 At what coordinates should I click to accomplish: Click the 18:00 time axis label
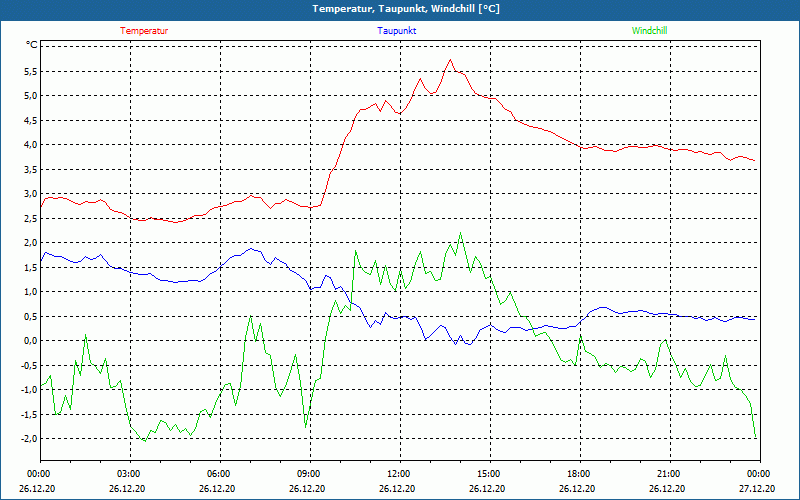[x=580, y=474]
